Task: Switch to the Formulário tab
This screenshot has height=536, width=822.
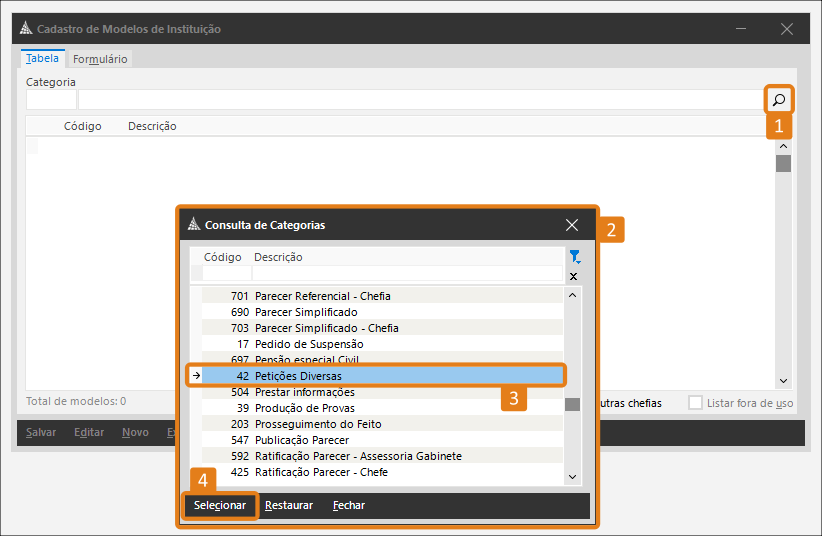Action: point(100,59)
